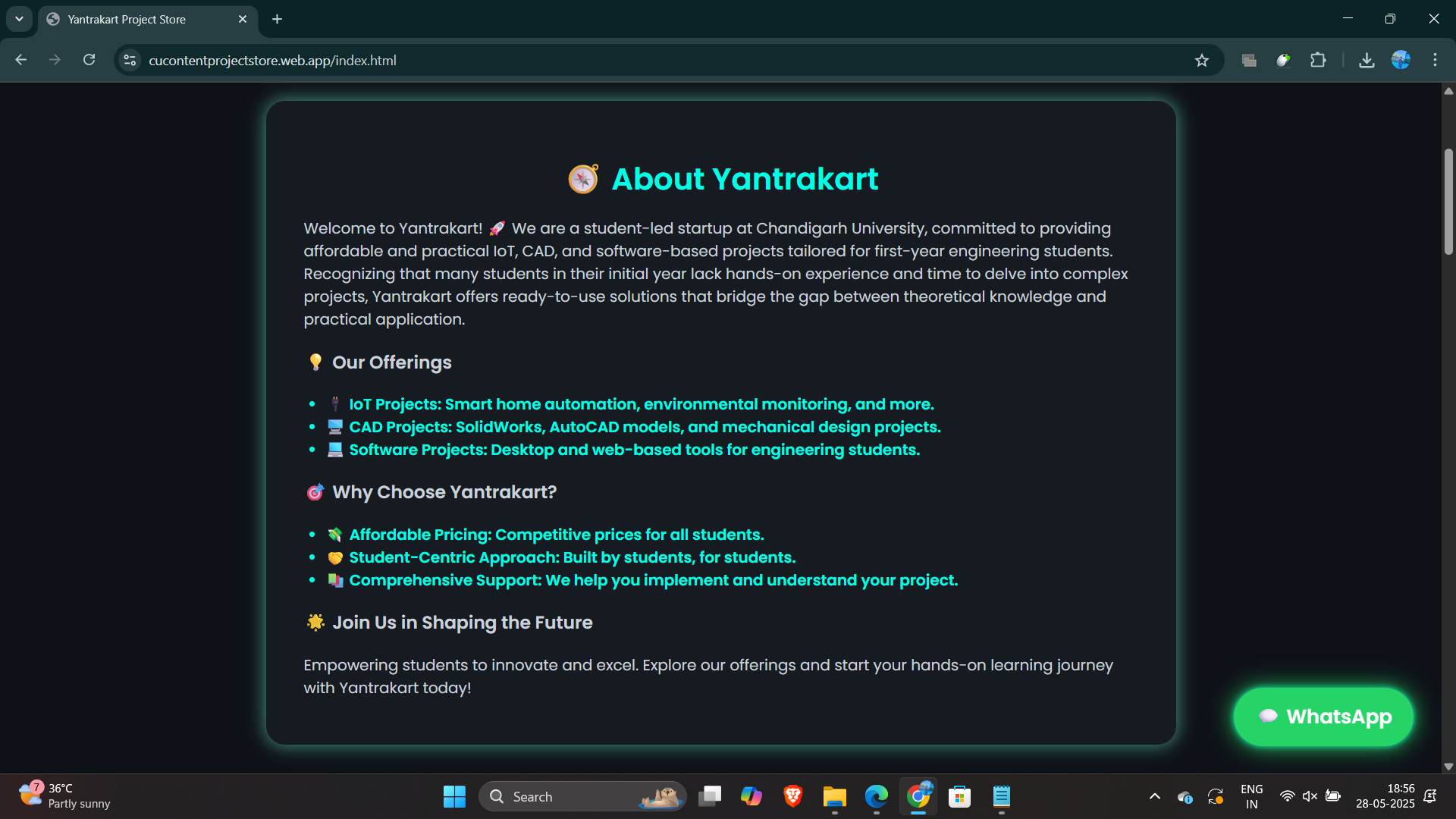Open Chrome extensions puzzle icon
Screen dimensions: 1456x819
[1318, 60]
